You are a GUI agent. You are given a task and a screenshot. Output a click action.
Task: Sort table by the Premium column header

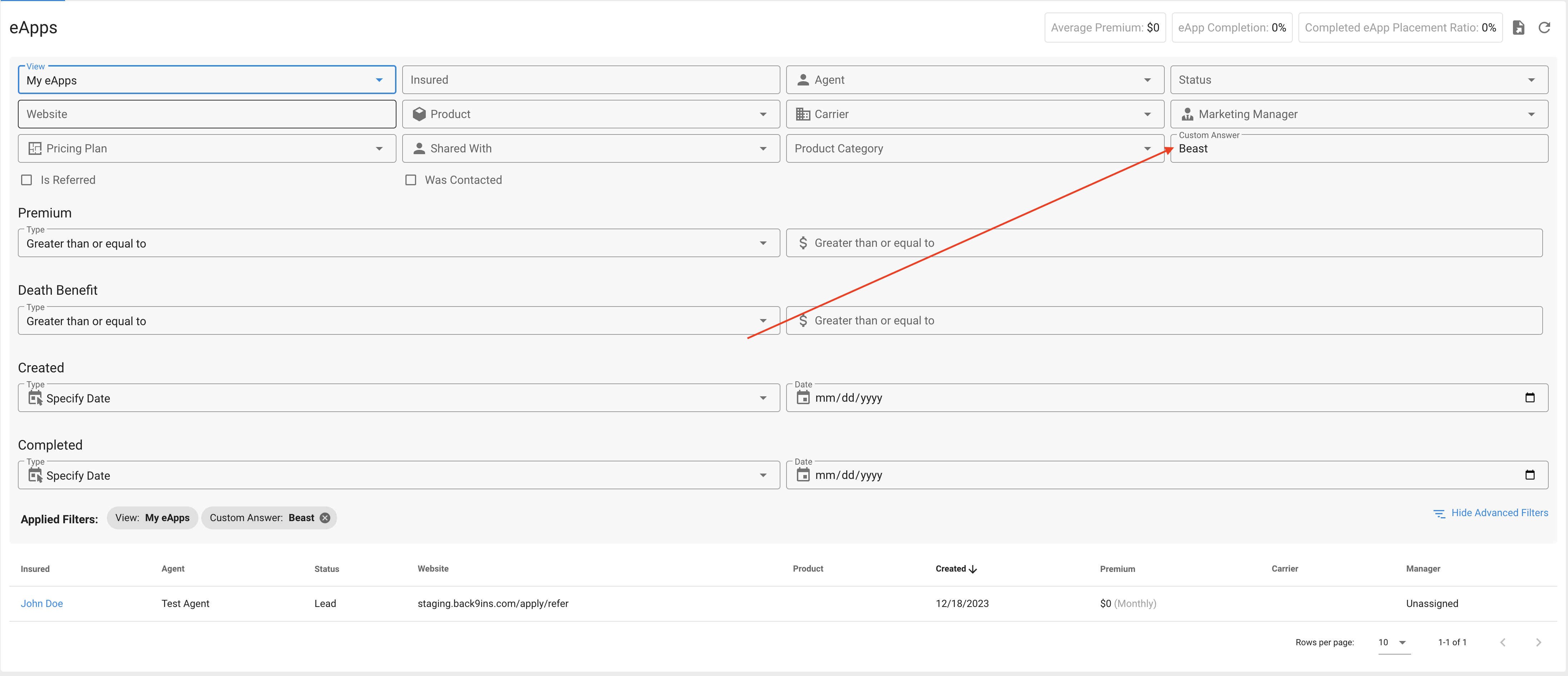pyautogui.click(x=1117, y=569)
